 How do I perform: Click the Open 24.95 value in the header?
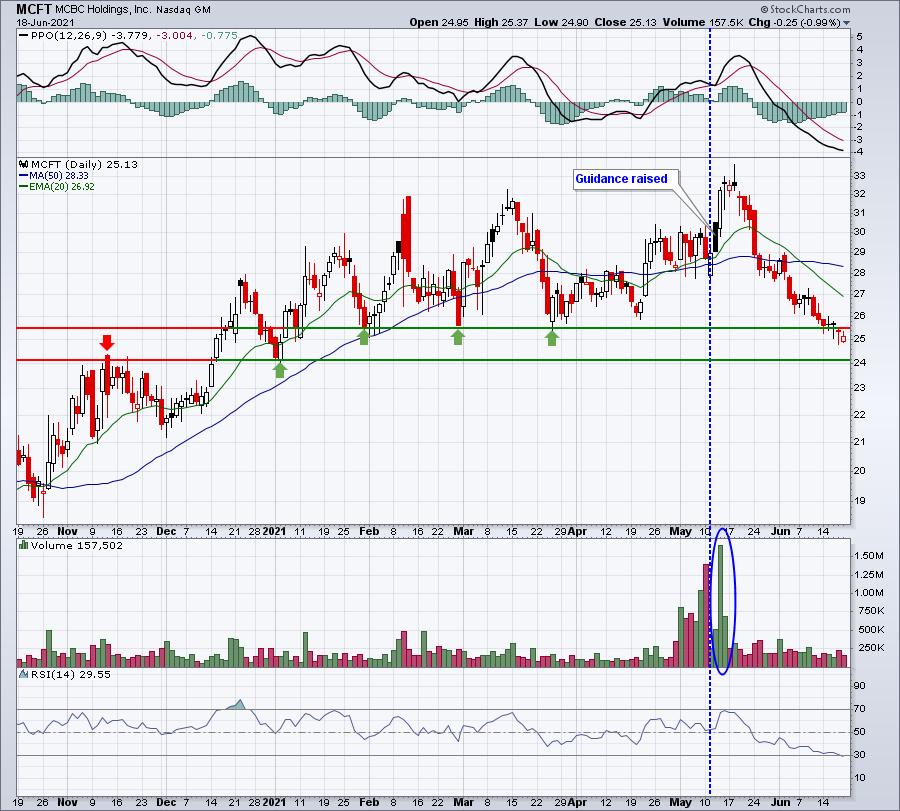tap(439, 22)
